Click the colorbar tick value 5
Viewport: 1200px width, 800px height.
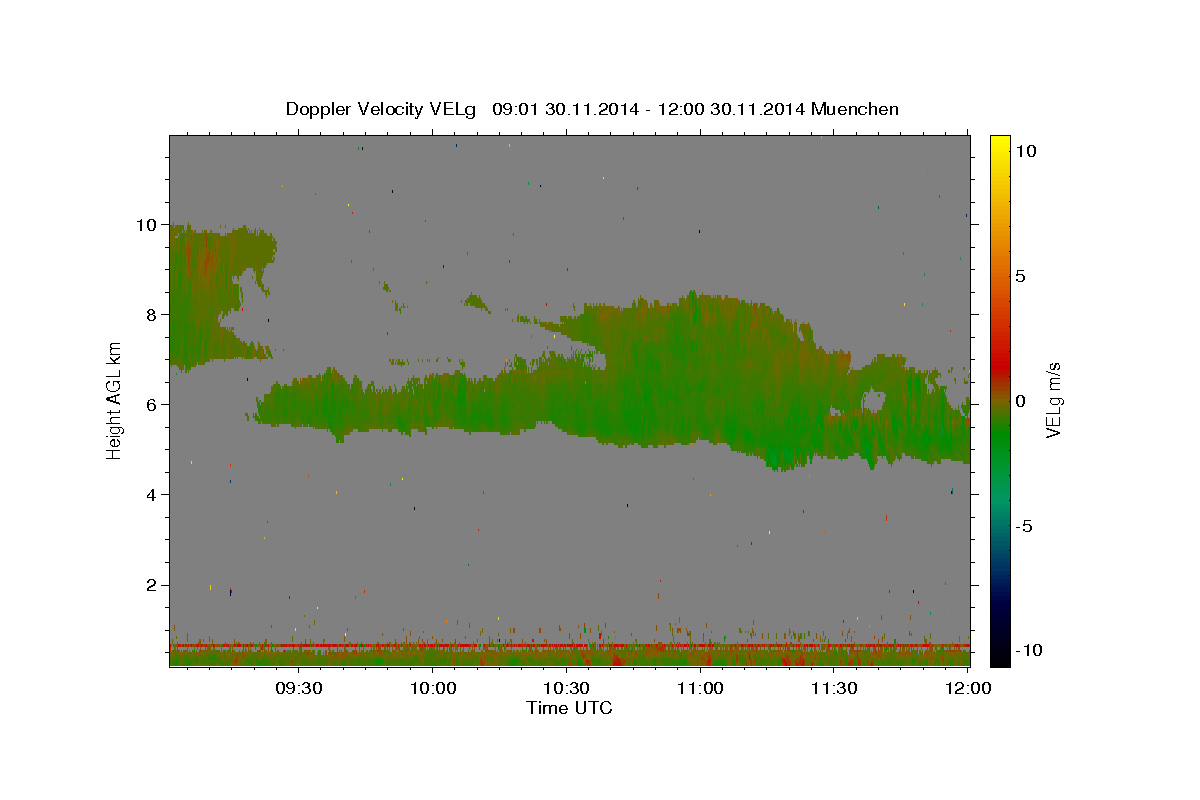point(1021,276)
